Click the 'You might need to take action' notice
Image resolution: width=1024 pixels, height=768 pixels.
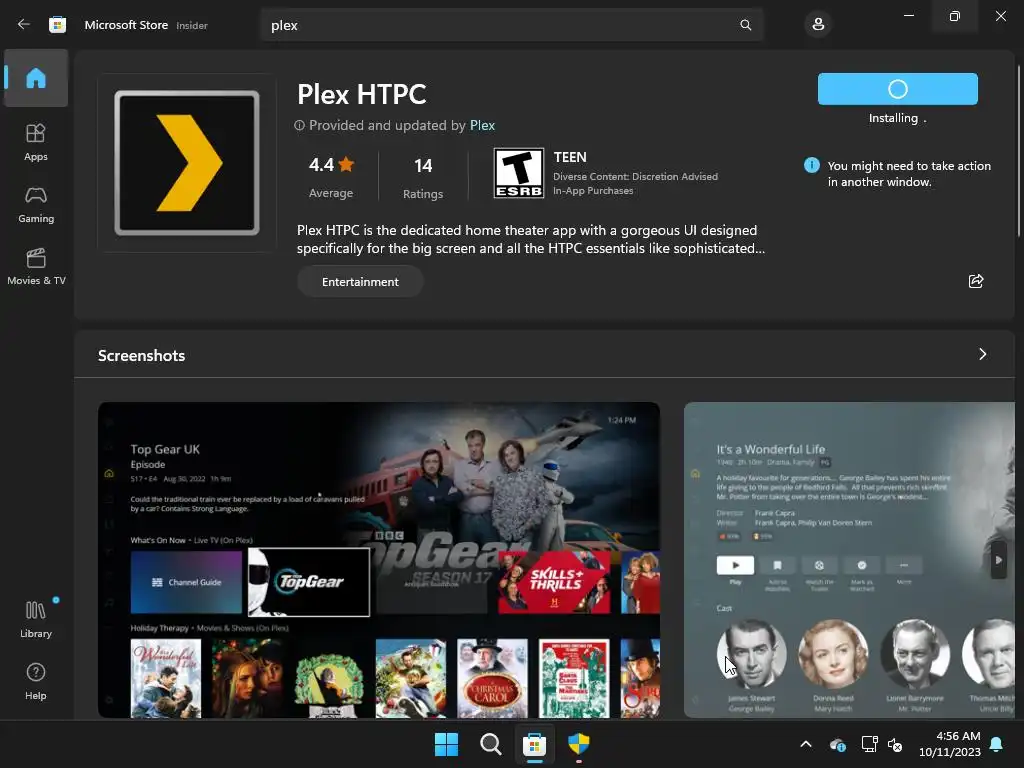pos(909,174)
